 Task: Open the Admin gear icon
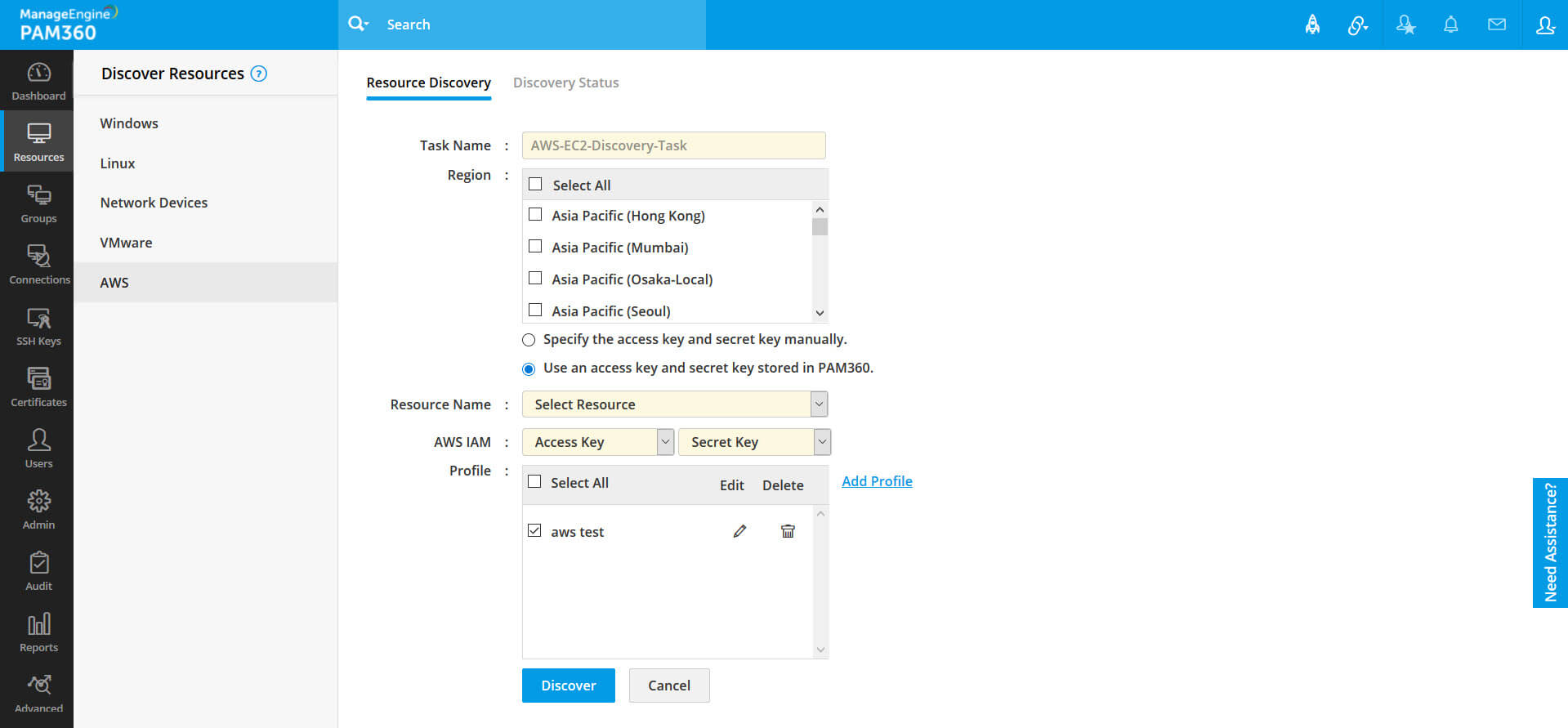pos(38,501)
